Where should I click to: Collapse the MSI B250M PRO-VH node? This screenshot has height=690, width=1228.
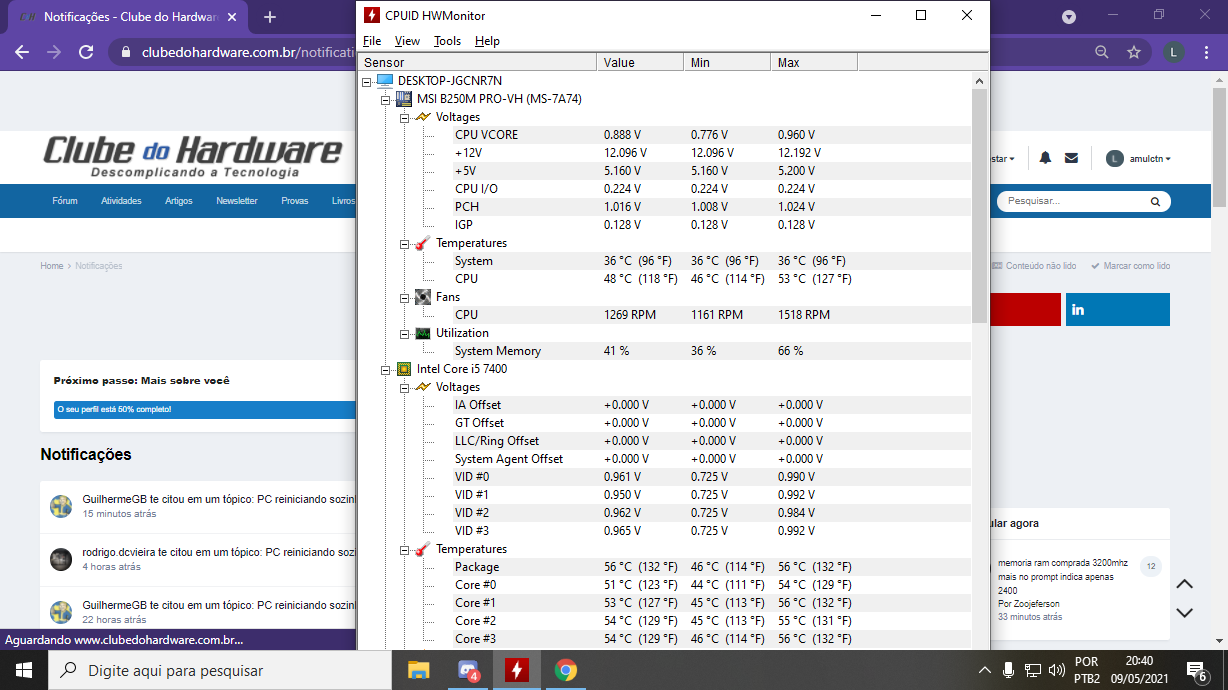click(x=386, y=99)
